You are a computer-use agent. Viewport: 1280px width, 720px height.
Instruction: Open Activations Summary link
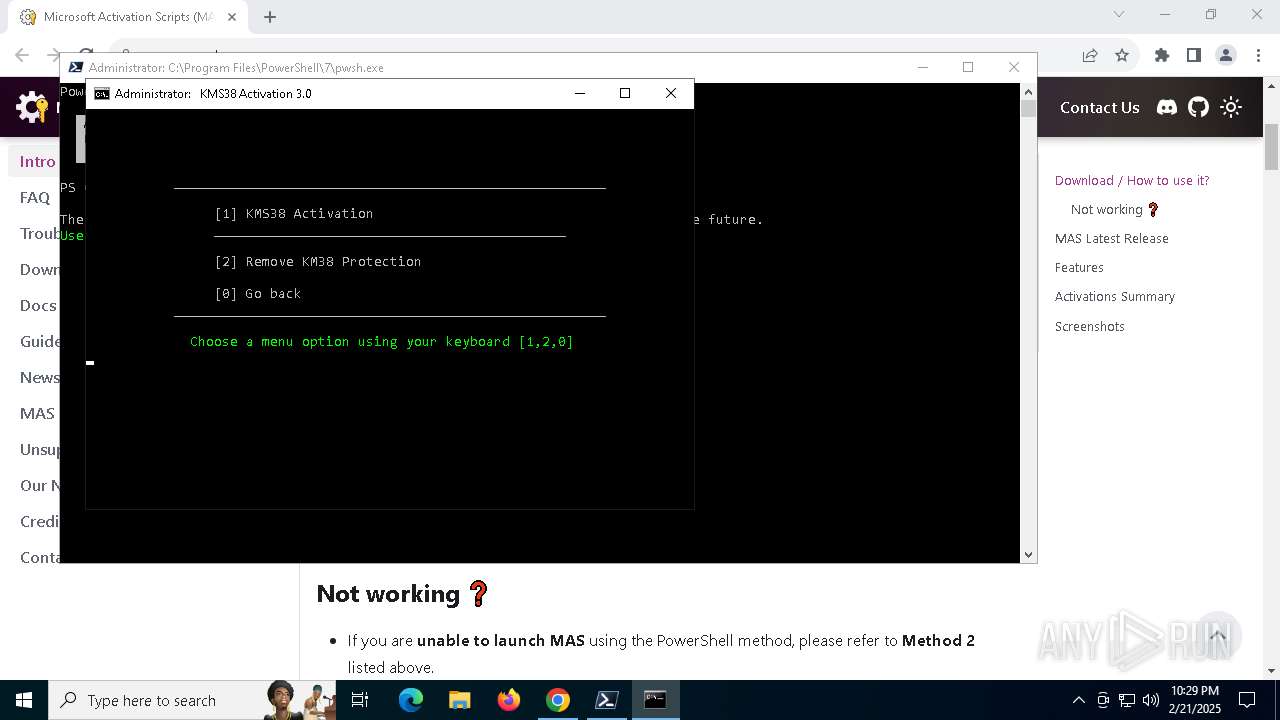(x=1114, y=296)
